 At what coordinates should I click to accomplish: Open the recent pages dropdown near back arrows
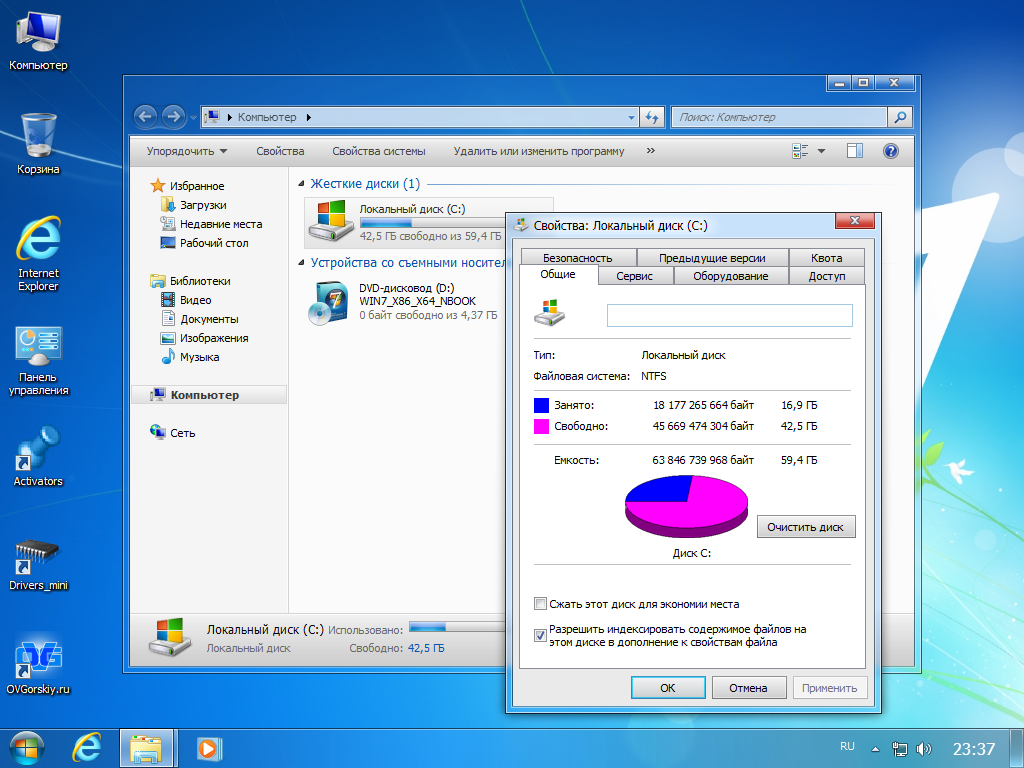(193, 118)
